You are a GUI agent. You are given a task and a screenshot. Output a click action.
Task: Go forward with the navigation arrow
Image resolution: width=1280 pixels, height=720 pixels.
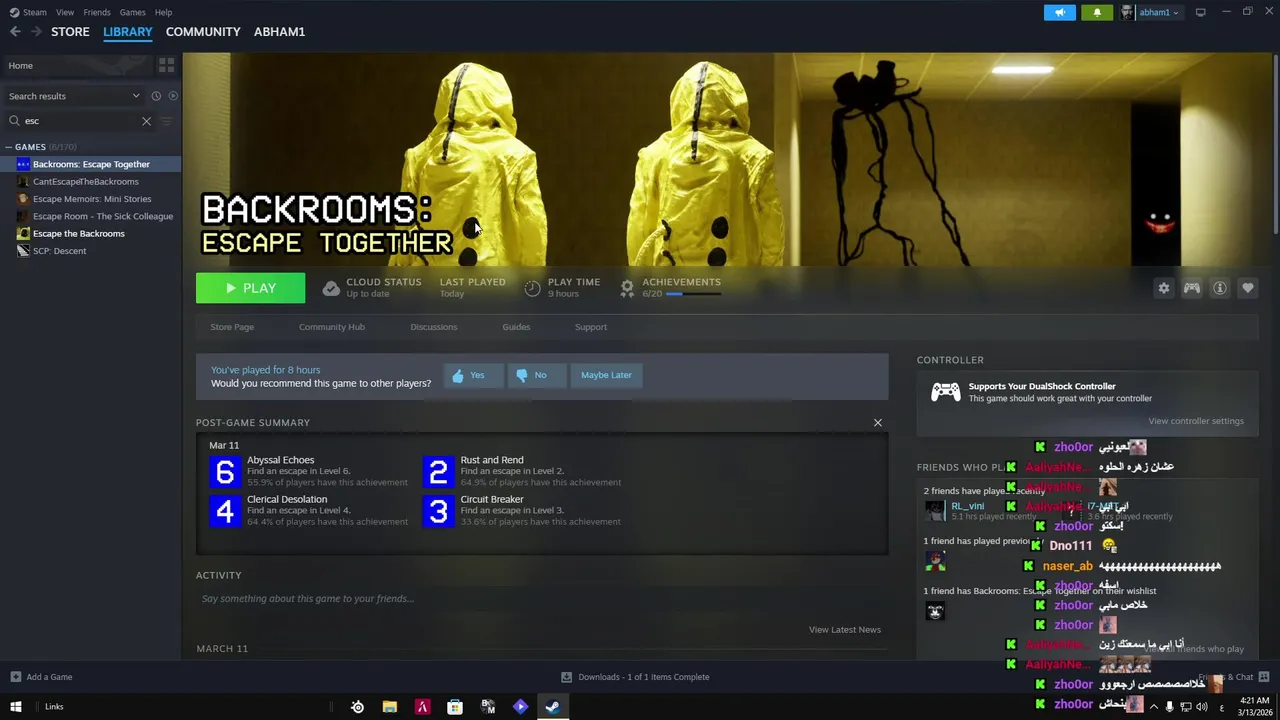36,32
